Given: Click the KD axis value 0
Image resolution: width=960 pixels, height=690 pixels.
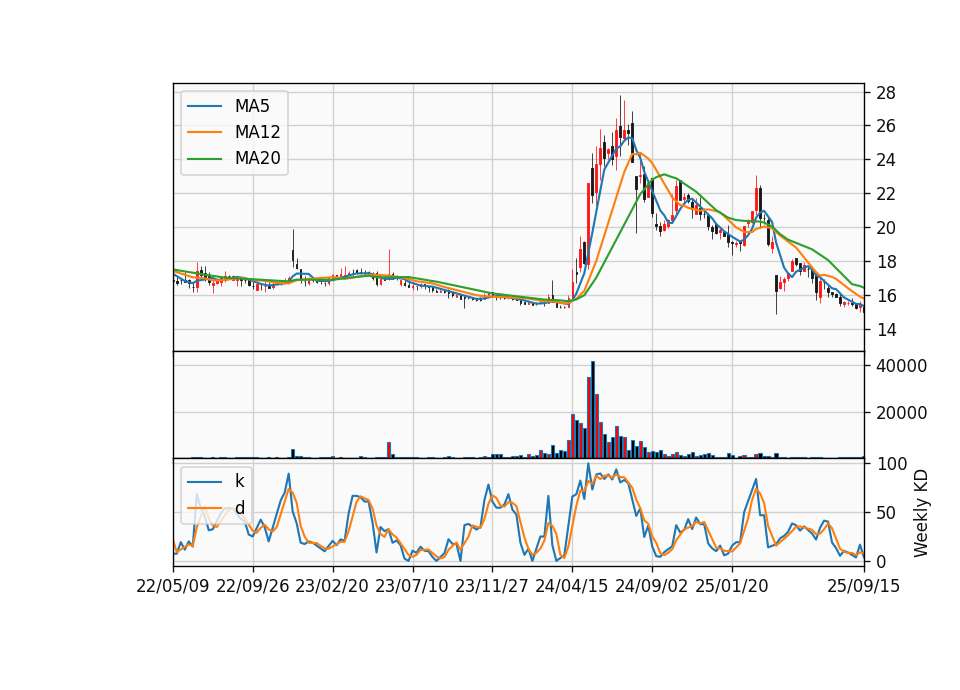Looking at the screenshot, I should tap(881, 561).
